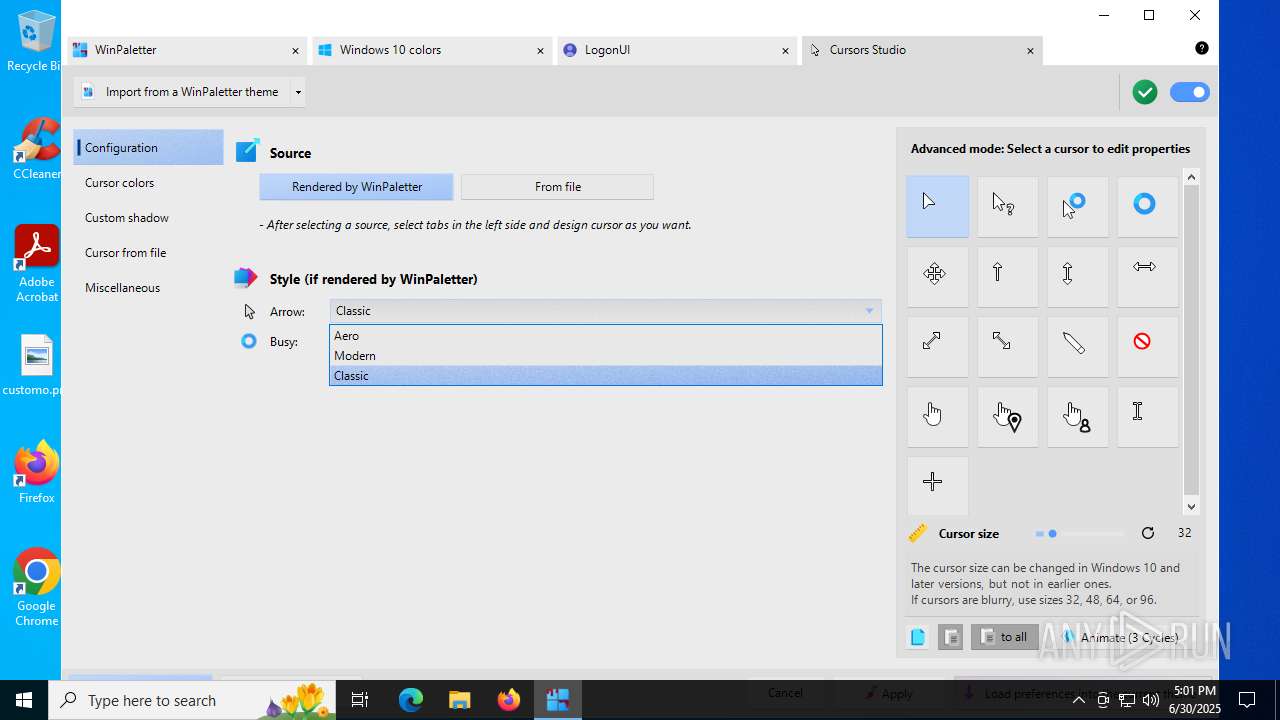Select the Person hand cursor tile

pyautogui.click(x=1077, y=417)
